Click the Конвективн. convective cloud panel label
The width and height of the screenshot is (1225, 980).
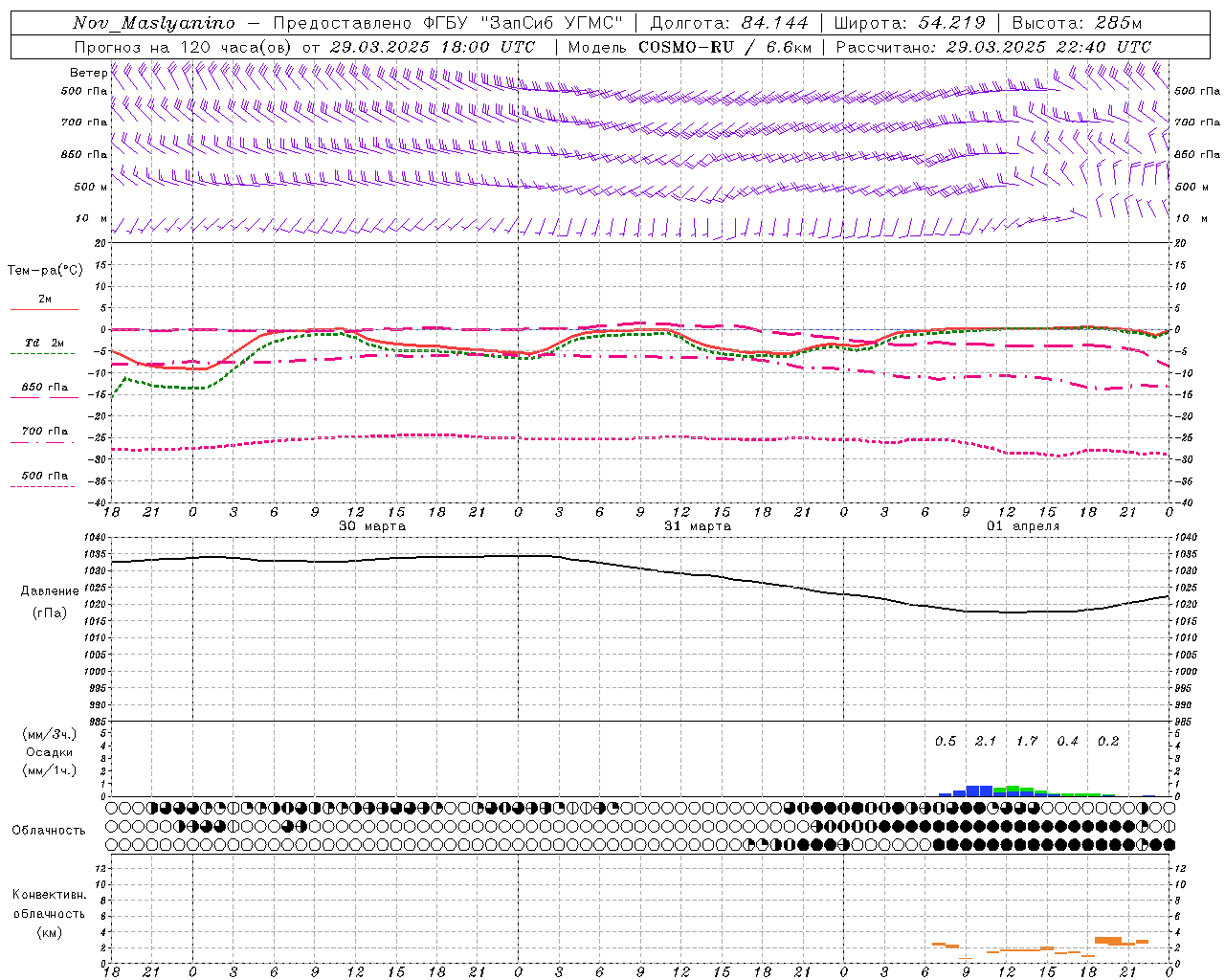pyautogui.click(x=49, y=895)
